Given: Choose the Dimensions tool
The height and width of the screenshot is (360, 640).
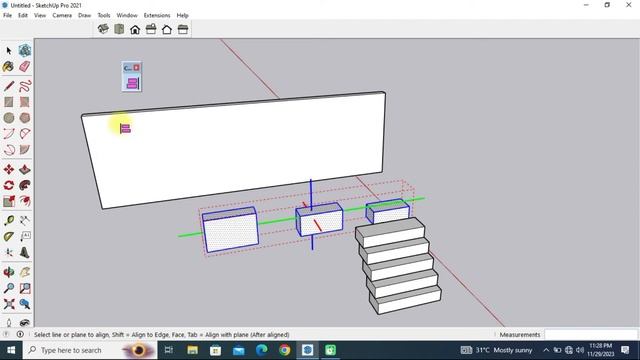Looking at the screenshot, I should [24, 221].
